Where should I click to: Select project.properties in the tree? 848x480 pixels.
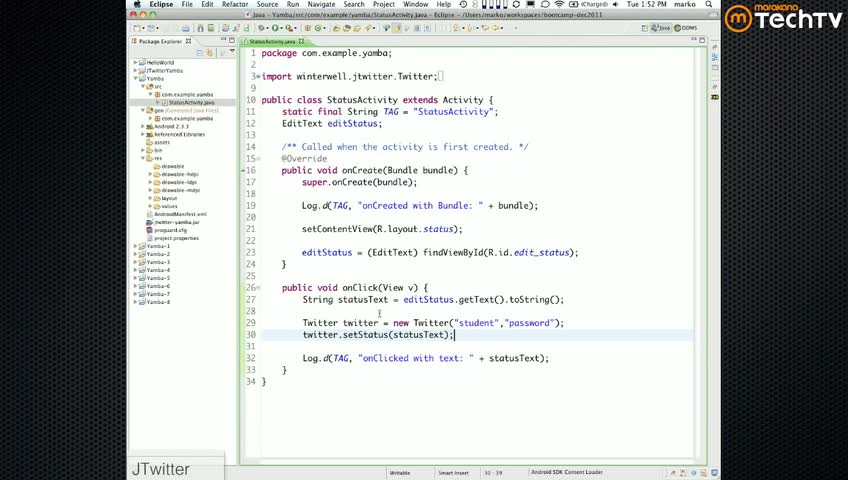click(176, 238)
